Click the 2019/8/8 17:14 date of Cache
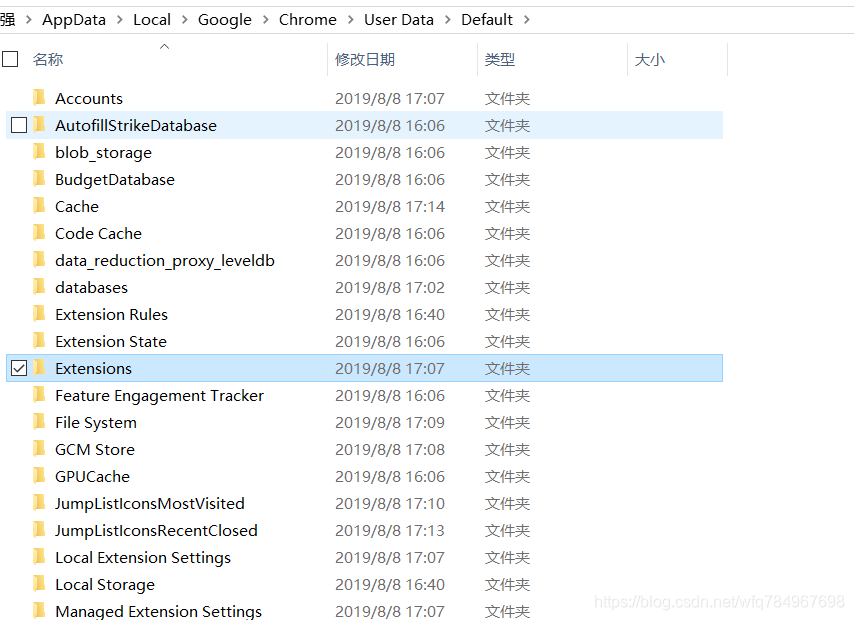 click(390, 206)
